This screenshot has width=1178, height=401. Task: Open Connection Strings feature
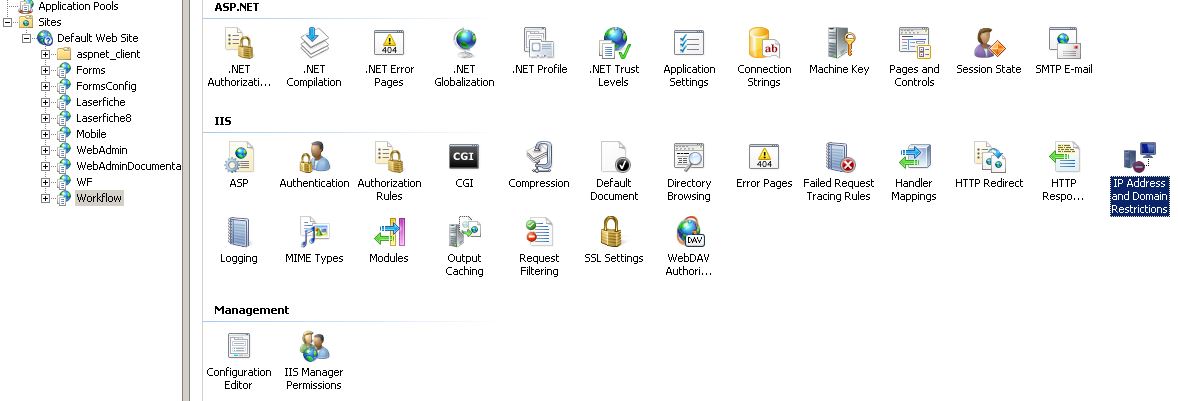(764, 58)
